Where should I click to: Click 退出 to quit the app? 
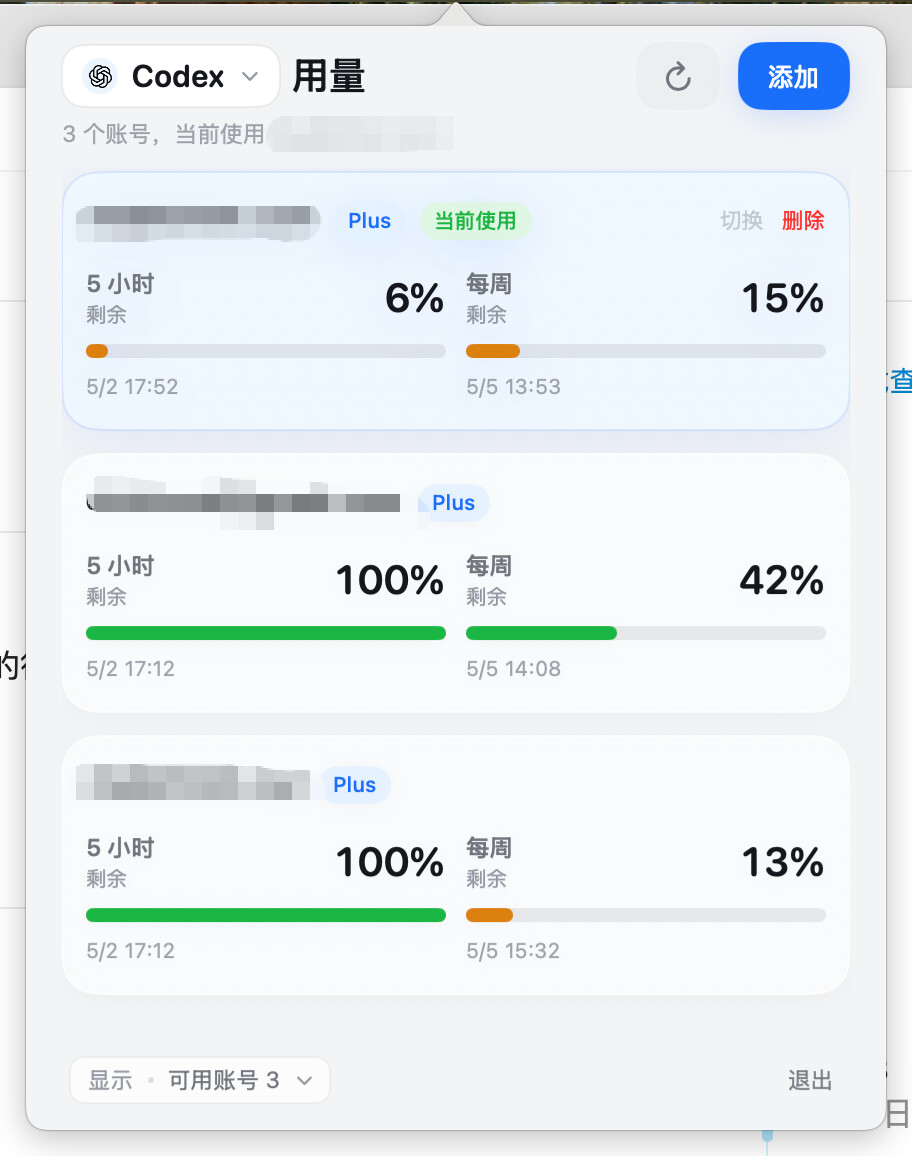click(810, 1080)
